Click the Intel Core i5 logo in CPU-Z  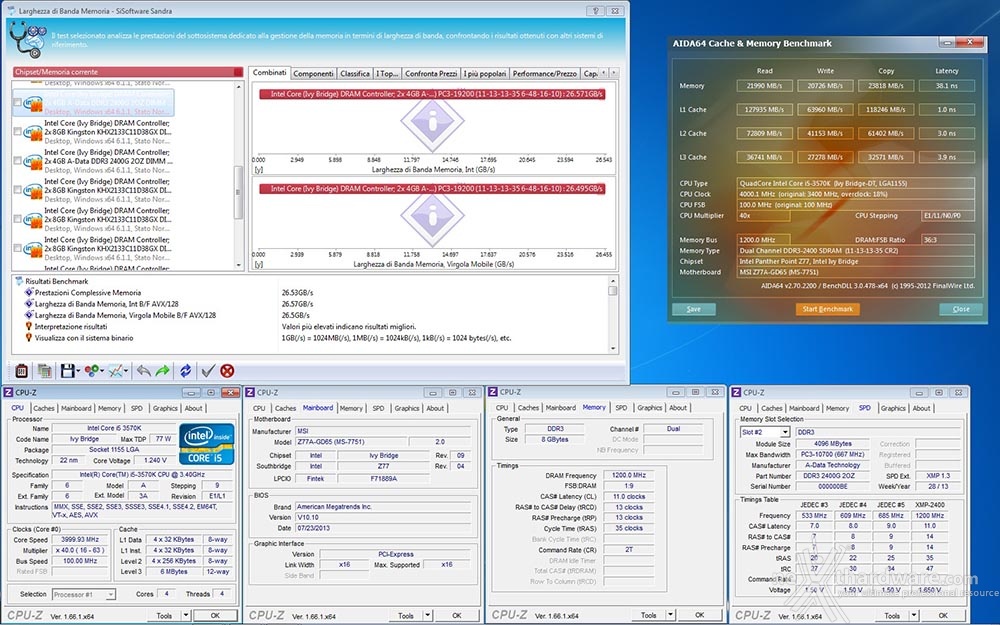coord(207,444)
